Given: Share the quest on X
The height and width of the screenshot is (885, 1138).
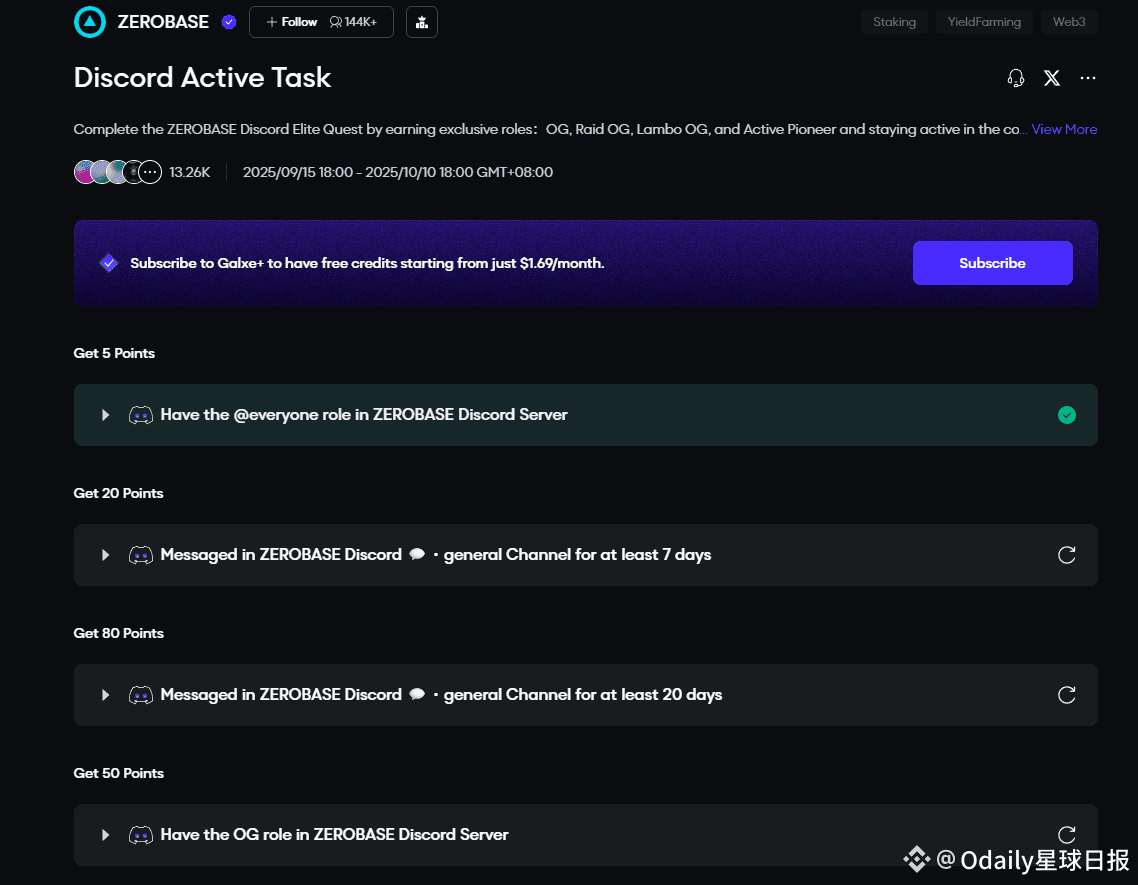Looking at the screenshot, I should coord(1052,78).
